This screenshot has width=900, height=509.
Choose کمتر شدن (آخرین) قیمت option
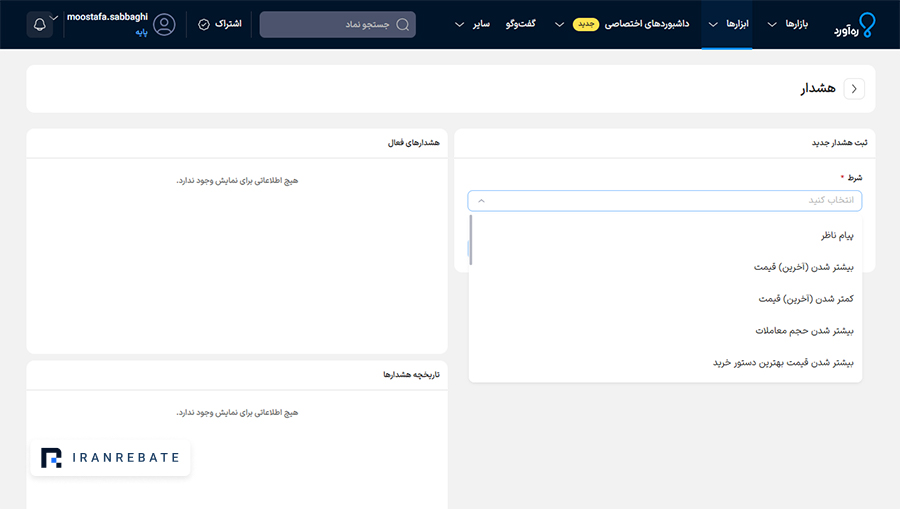tap(665, 299)
